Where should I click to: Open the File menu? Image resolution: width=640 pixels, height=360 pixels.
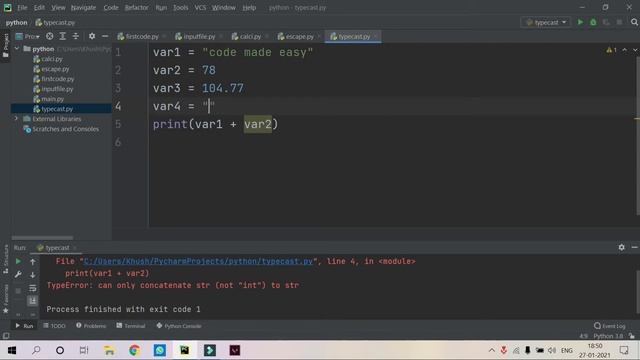pyautogui.click(x=22, y=7)
